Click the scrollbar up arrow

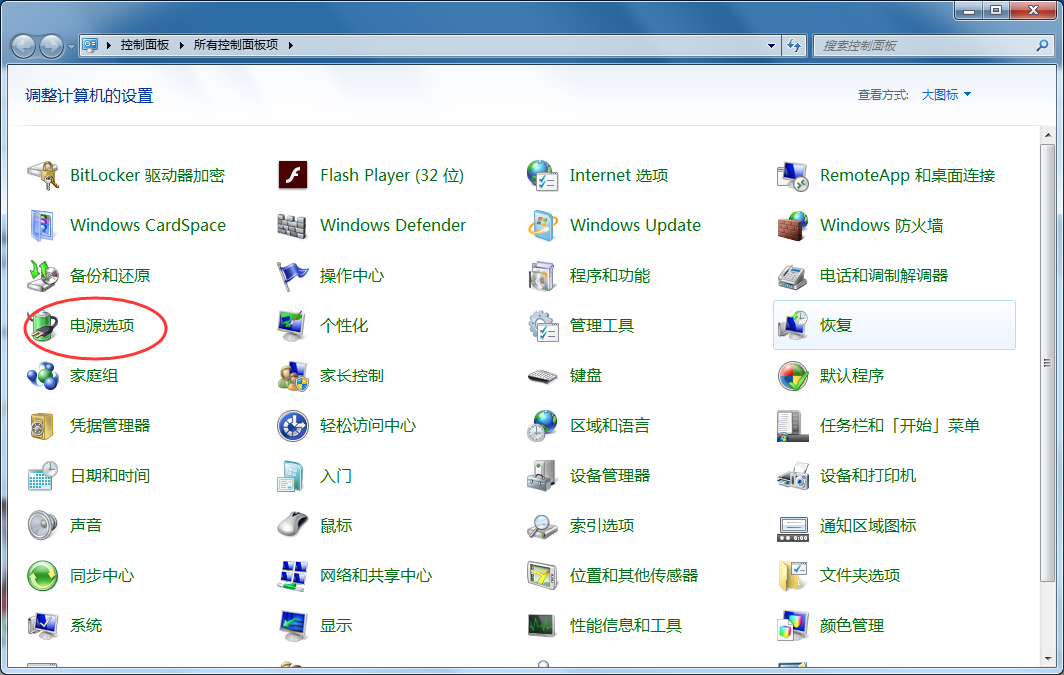pos(1048,136)
